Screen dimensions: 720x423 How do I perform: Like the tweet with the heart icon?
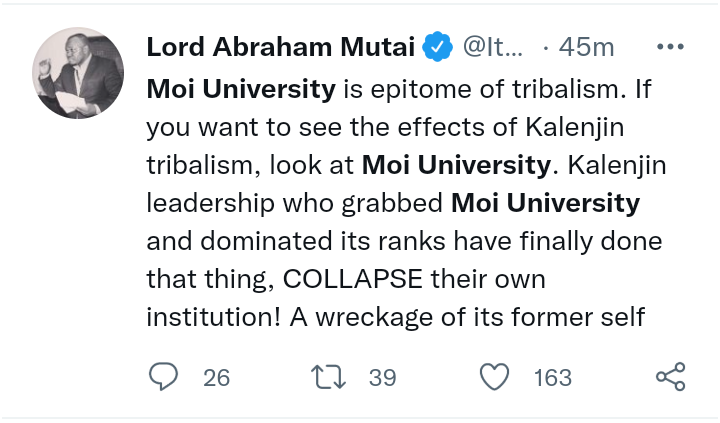495,377
